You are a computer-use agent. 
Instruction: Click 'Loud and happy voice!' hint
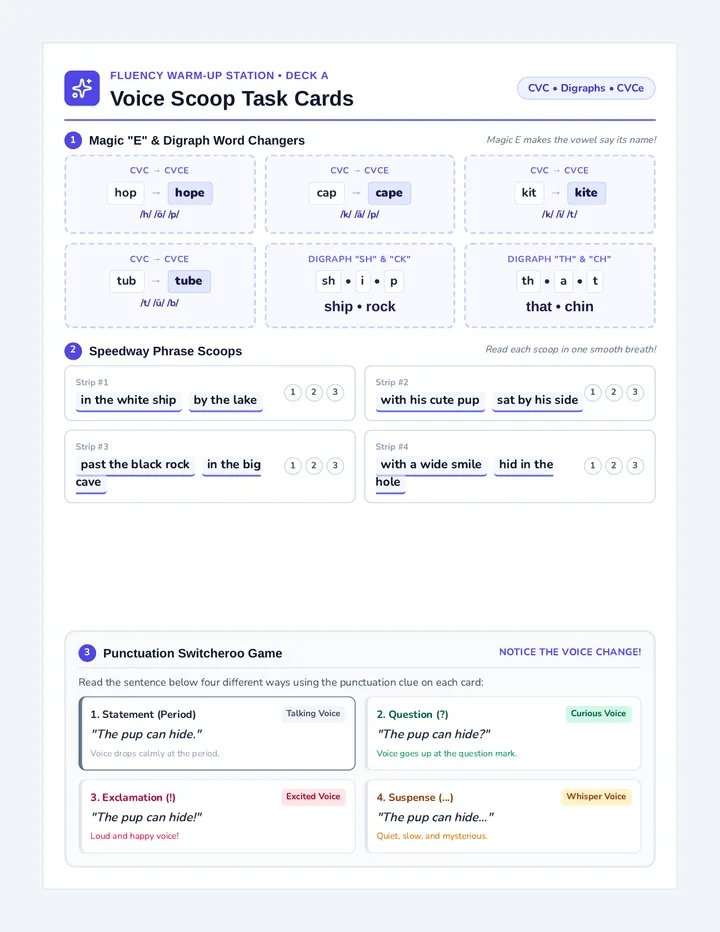pos(134,836)
